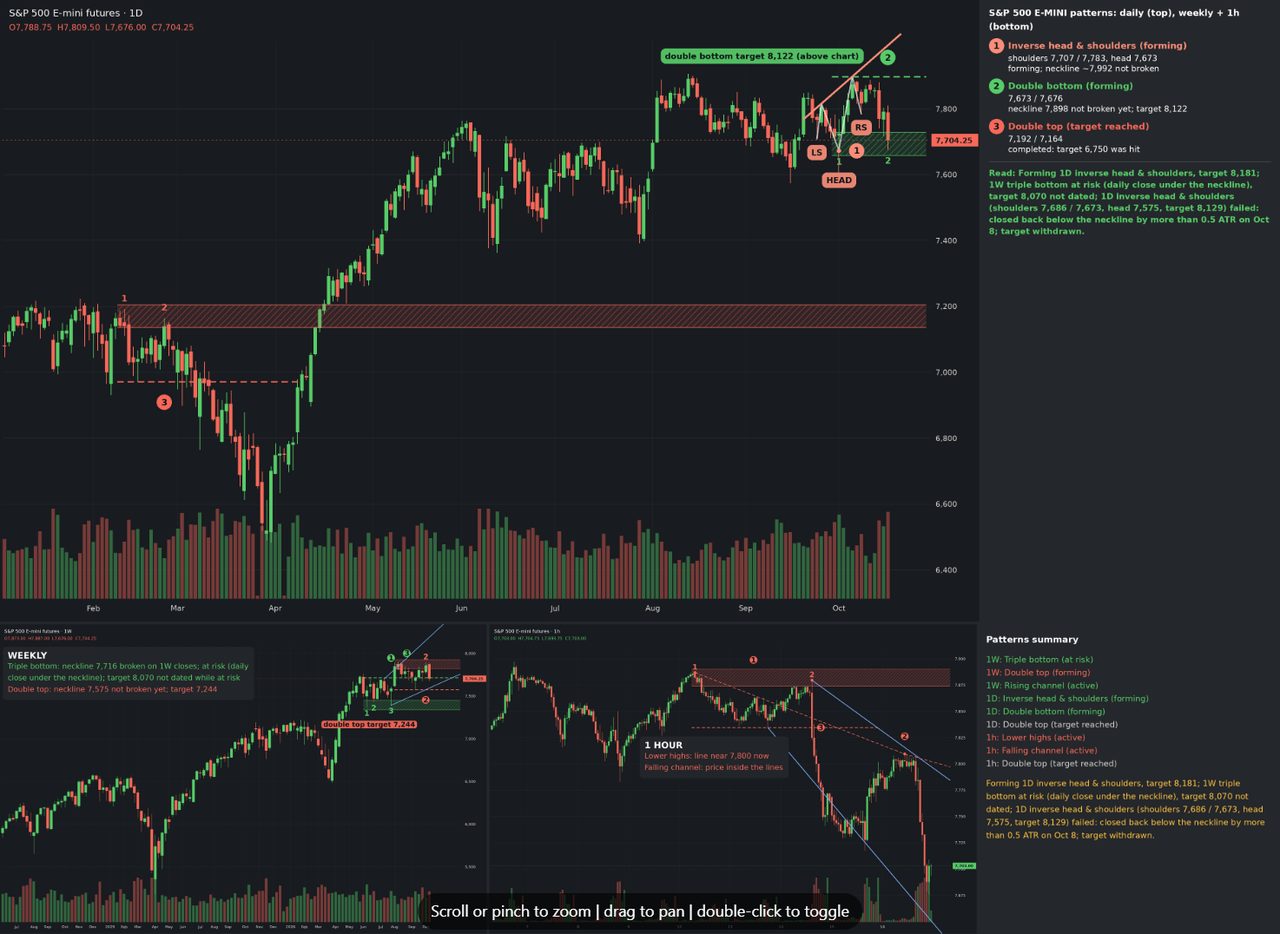This screenshot has height=934, width=1280.
Task: Click the '7,673 / 7,676' double bottom lows
Action: (x=1034, y=99)
